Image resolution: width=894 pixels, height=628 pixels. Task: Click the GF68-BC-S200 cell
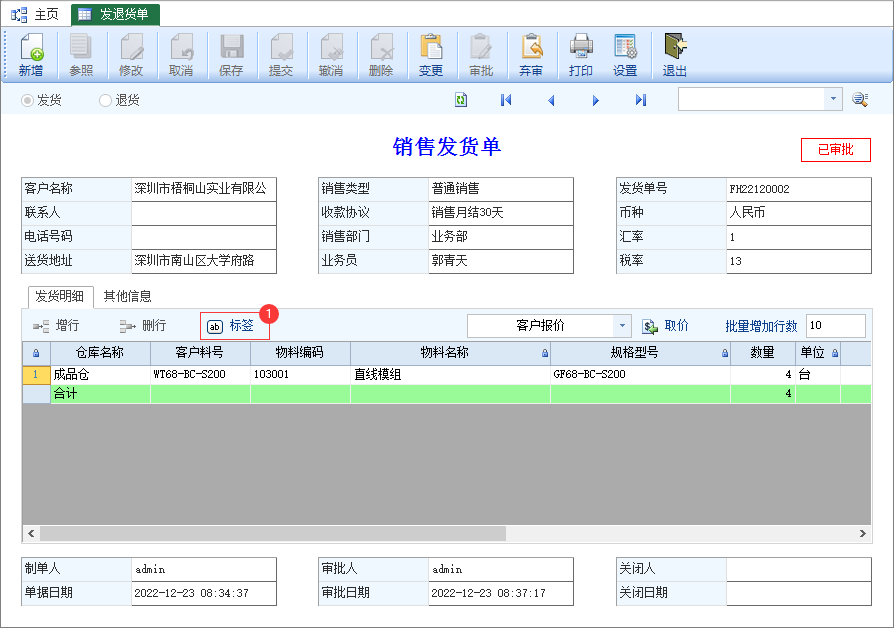point(640,375)
